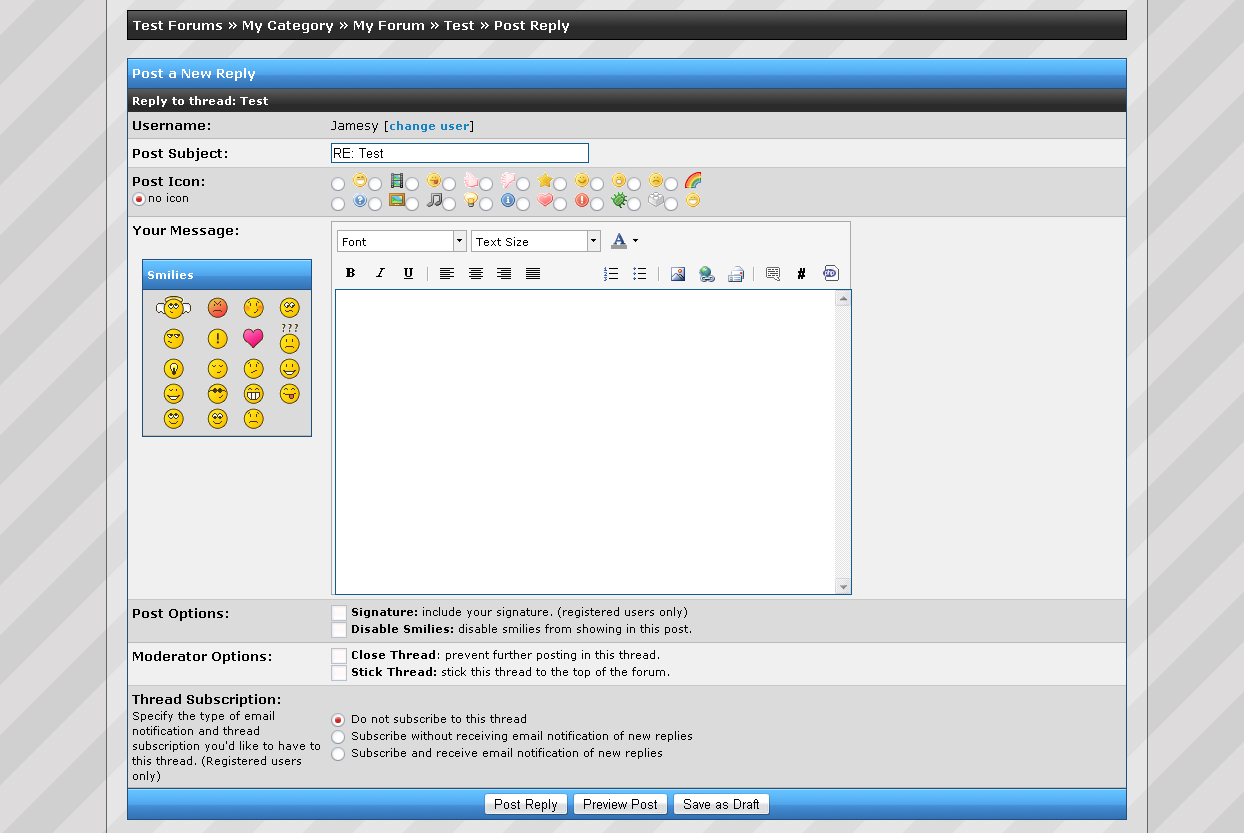1244x833 pixels.
Task: Click the change user link
Action: [429, 126]
